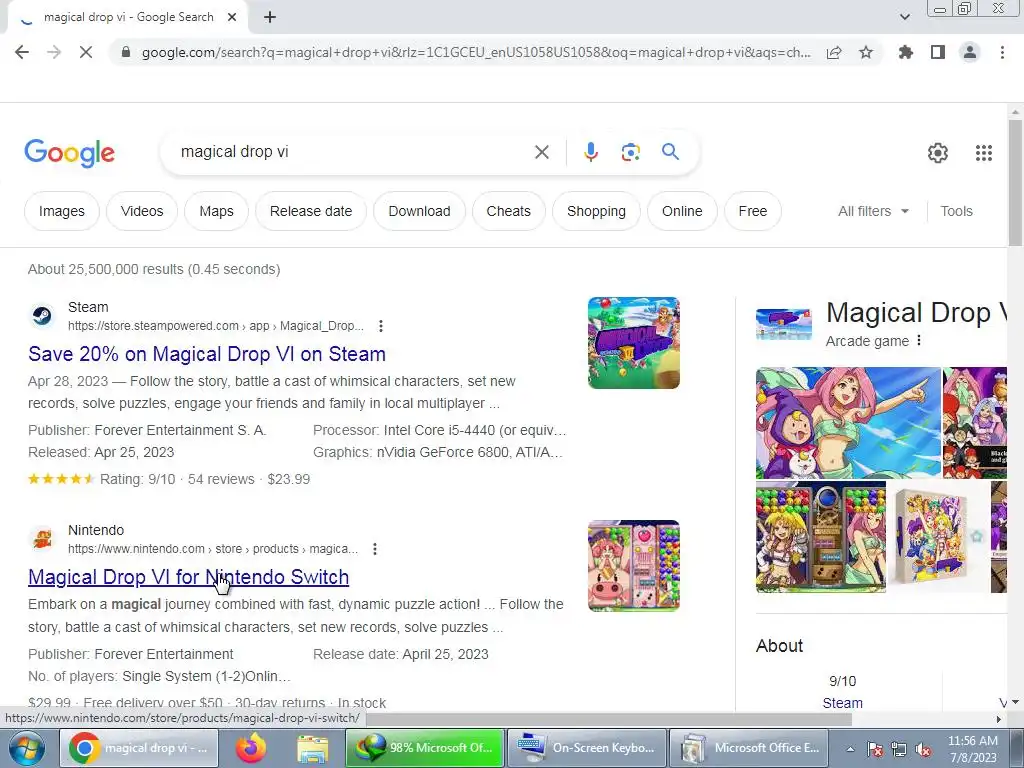
Task: Click horizontal scrollbar right arrow
Action: pos(999,719)
